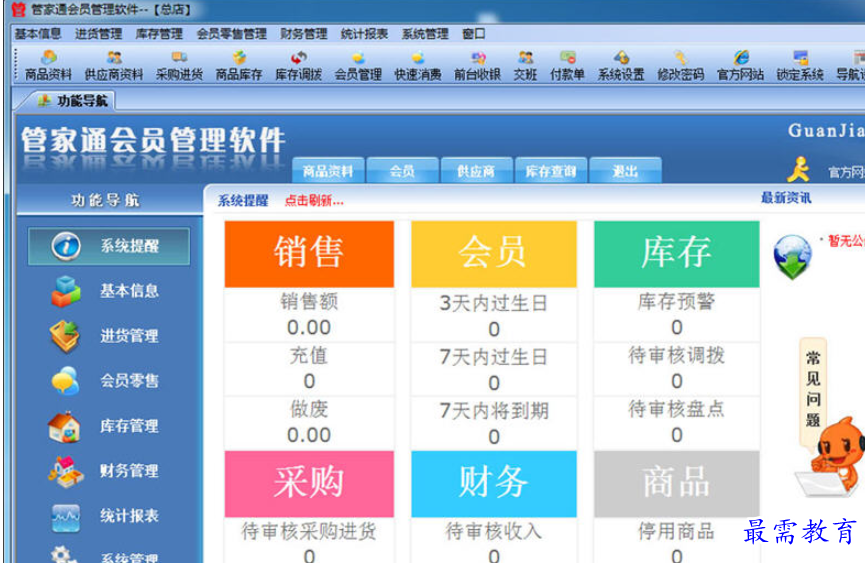Open the 统计报表 menu

pos(364,34)
